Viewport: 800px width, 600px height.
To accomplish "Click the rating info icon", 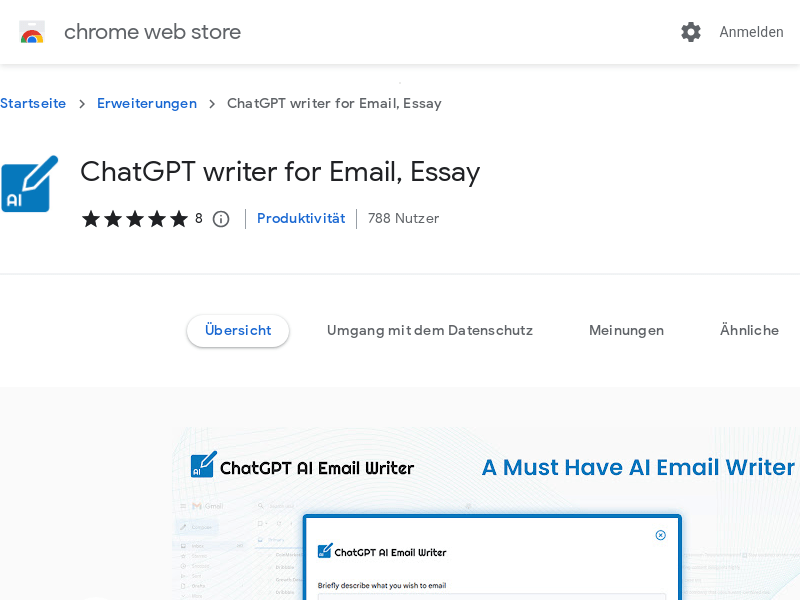I will point(221,219).
